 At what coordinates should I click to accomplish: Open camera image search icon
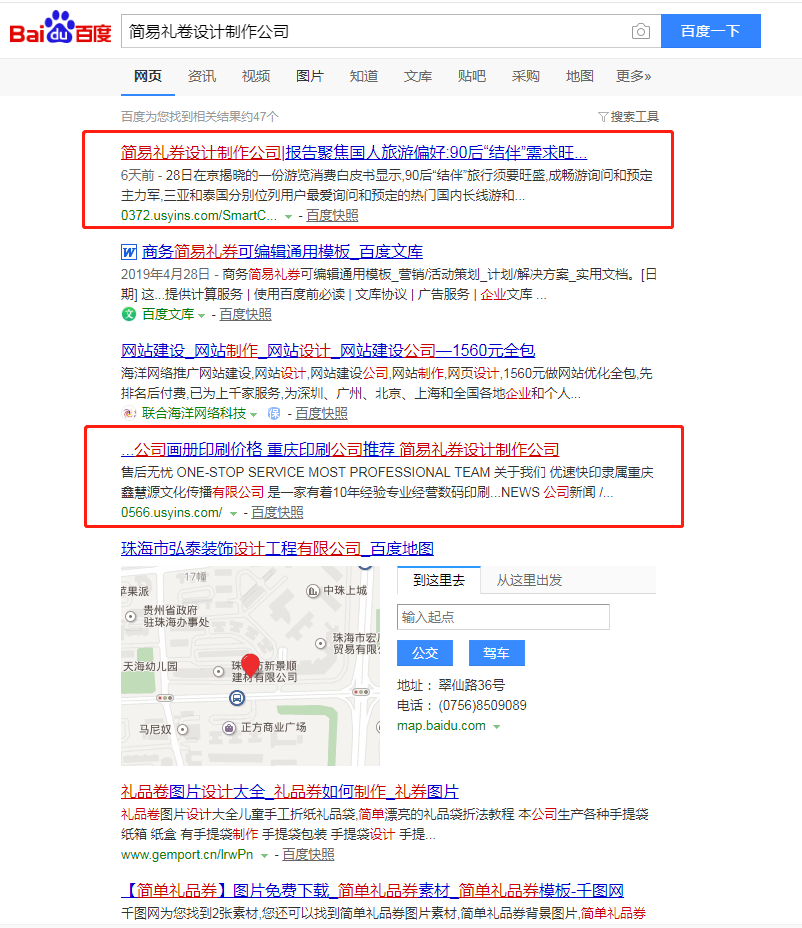(640, 31)
